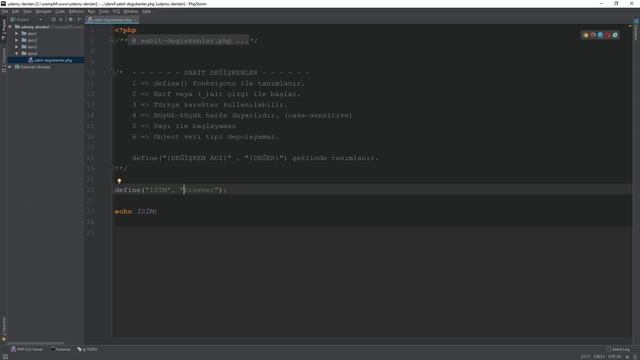Fold the SABİT DEĞİŞKENLER comment block
This screenshot has height=360, width=640.
coord(112,73)
